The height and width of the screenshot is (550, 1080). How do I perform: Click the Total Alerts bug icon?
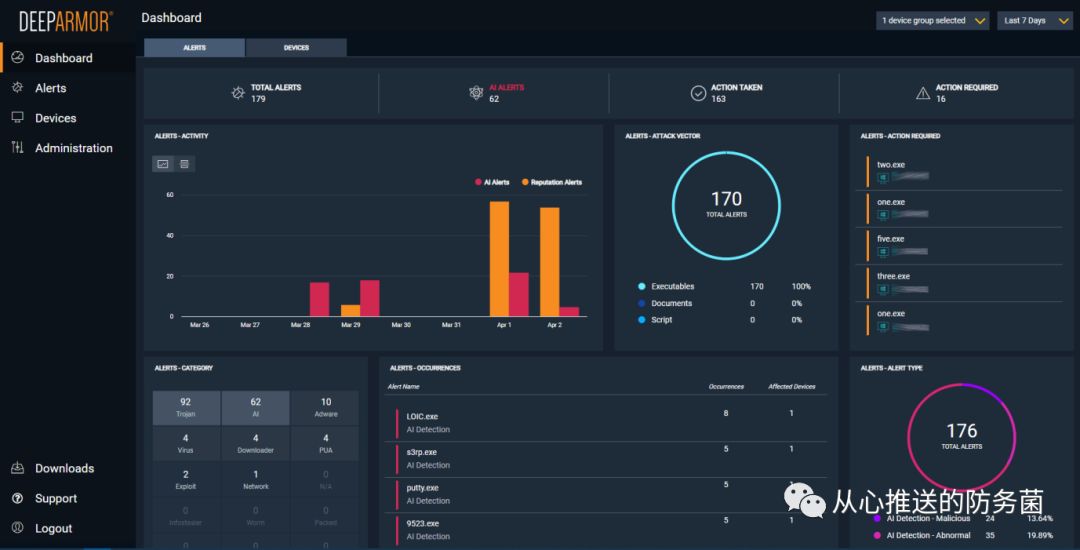(x=238, y=93)
